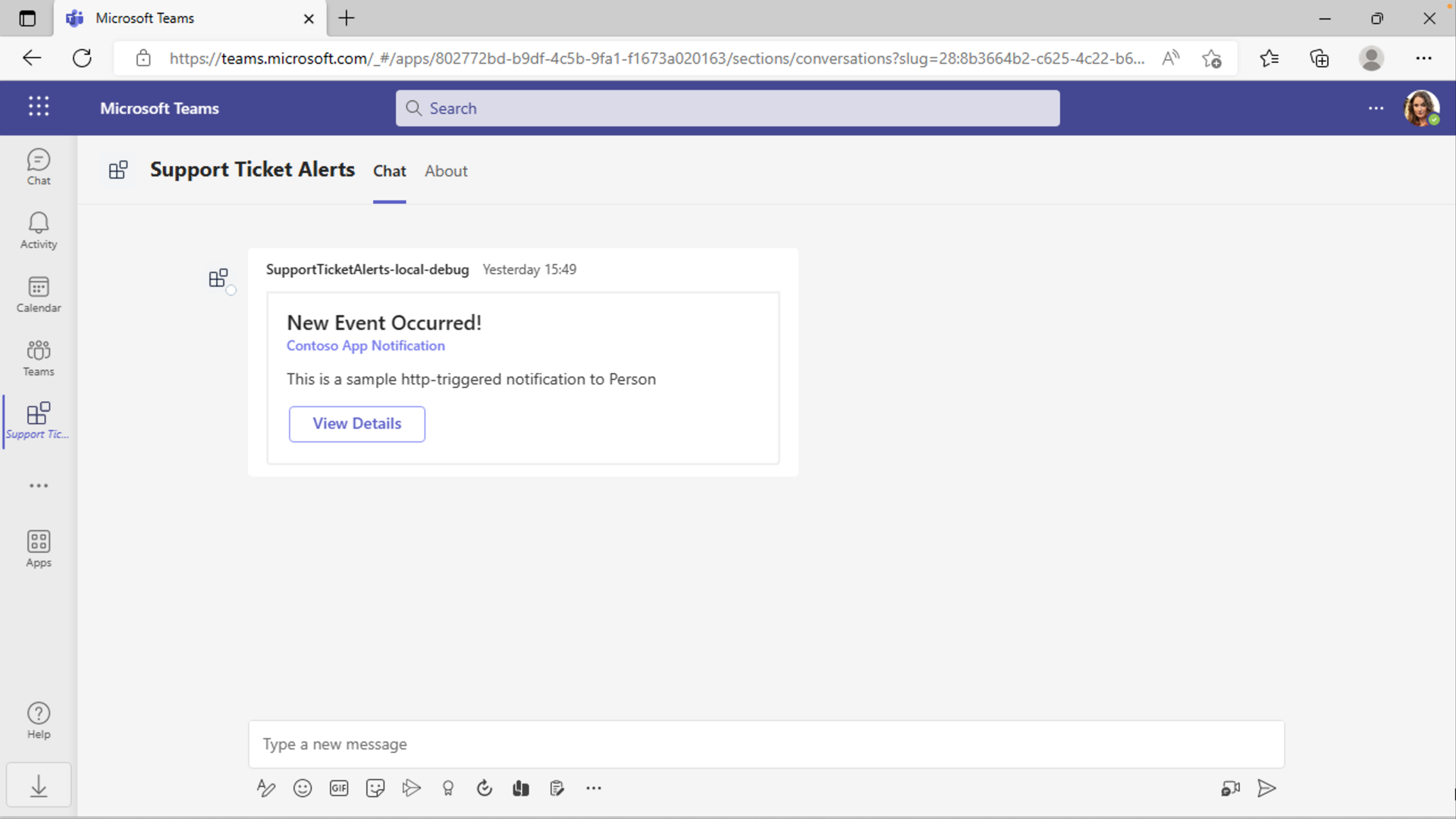The width and height of the screenshot is (1456, 819).
Task: Select the About tab
Action: tap(447, 170)
